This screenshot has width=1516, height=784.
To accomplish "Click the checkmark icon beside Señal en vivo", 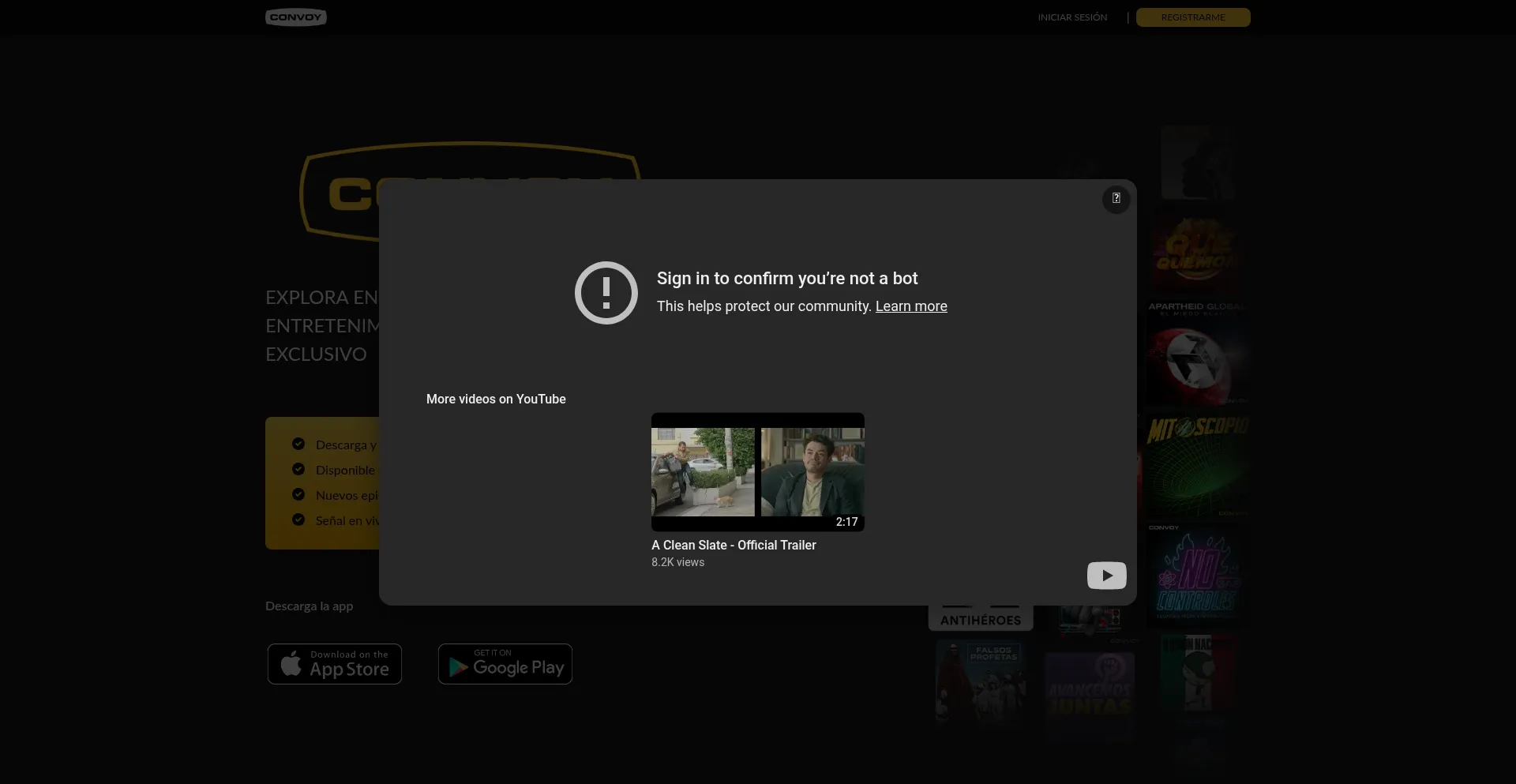I will pos(298,520).
